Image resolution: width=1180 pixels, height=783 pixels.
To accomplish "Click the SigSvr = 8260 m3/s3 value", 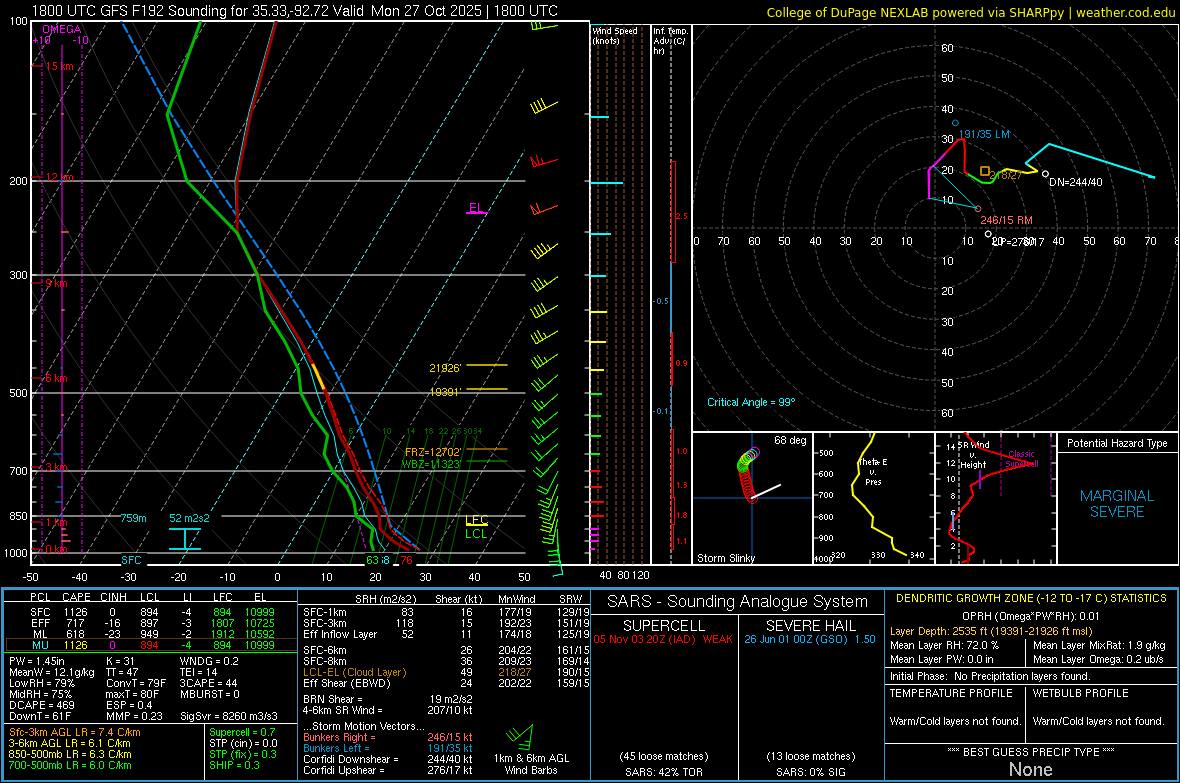I will [229, 716].
